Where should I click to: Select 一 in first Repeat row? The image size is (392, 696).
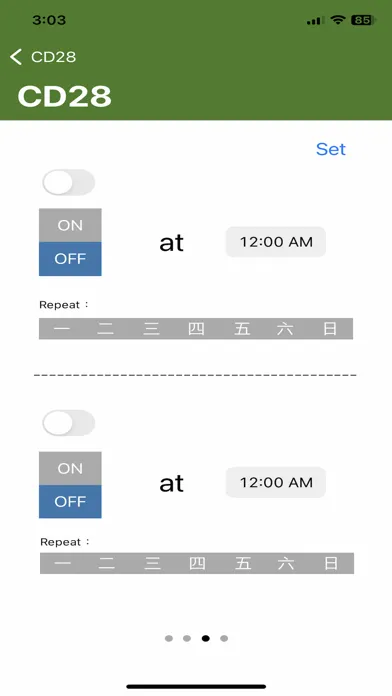click(x=62, y=329)
